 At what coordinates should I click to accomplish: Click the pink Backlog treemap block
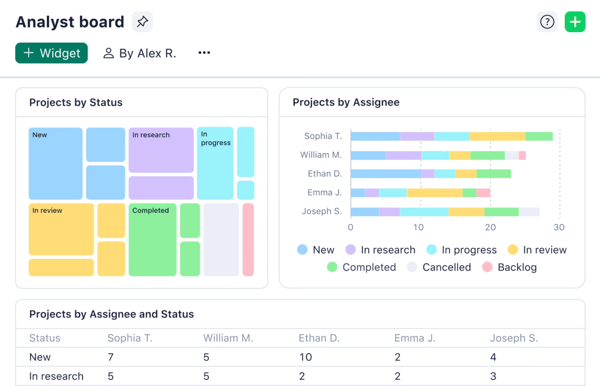[248, 239]
